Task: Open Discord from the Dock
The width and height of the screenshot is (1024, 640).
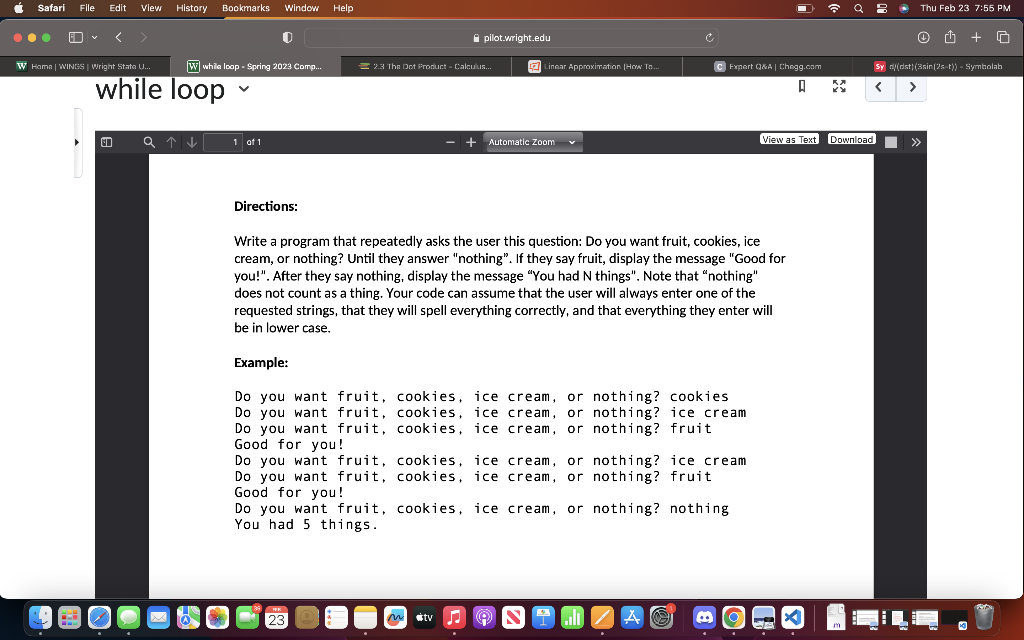Action: coord(707,618)
